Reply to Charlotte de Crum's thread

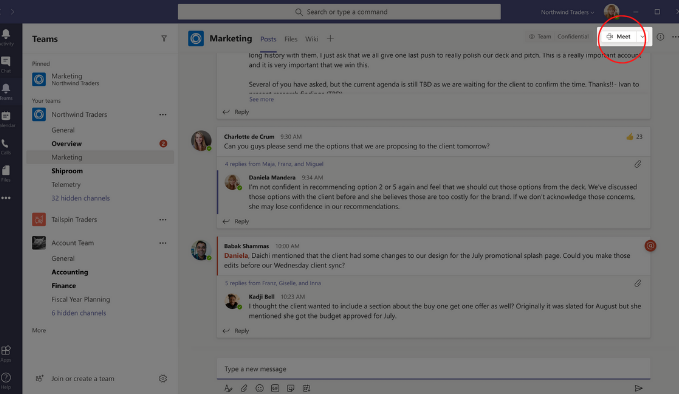point(236,222)
